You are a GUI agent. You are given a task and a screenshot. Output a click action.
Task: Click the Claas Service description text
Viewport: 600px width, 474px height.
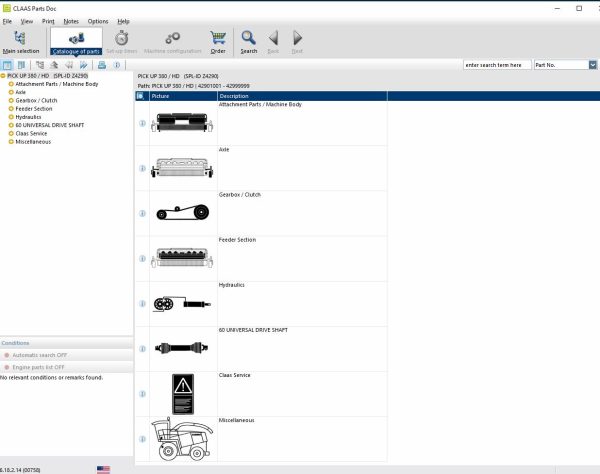(x=235, y=375)
